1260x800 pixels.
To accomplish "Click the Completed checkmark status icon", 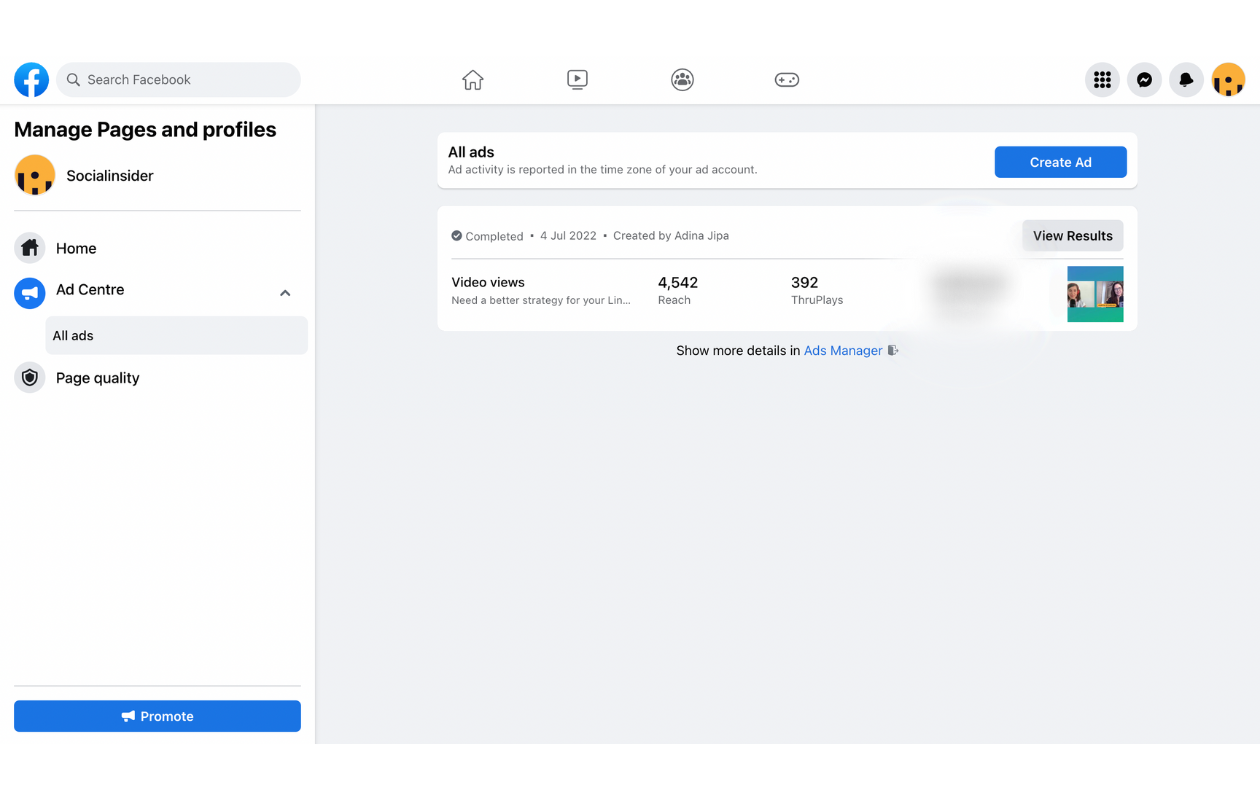I will tap(457, 236).
